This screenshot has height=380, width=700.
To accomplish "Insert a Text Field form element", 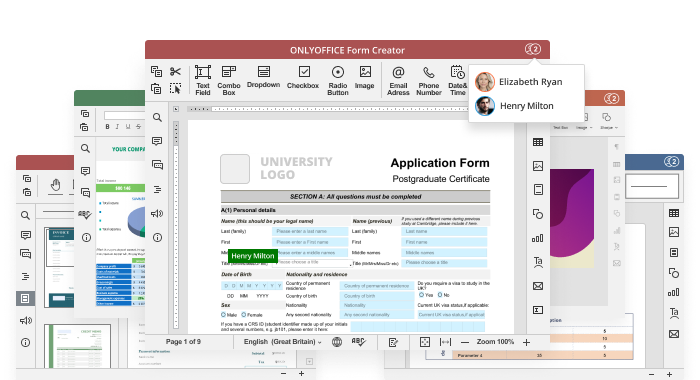I will pyautogui.click(x=202, y=80).
